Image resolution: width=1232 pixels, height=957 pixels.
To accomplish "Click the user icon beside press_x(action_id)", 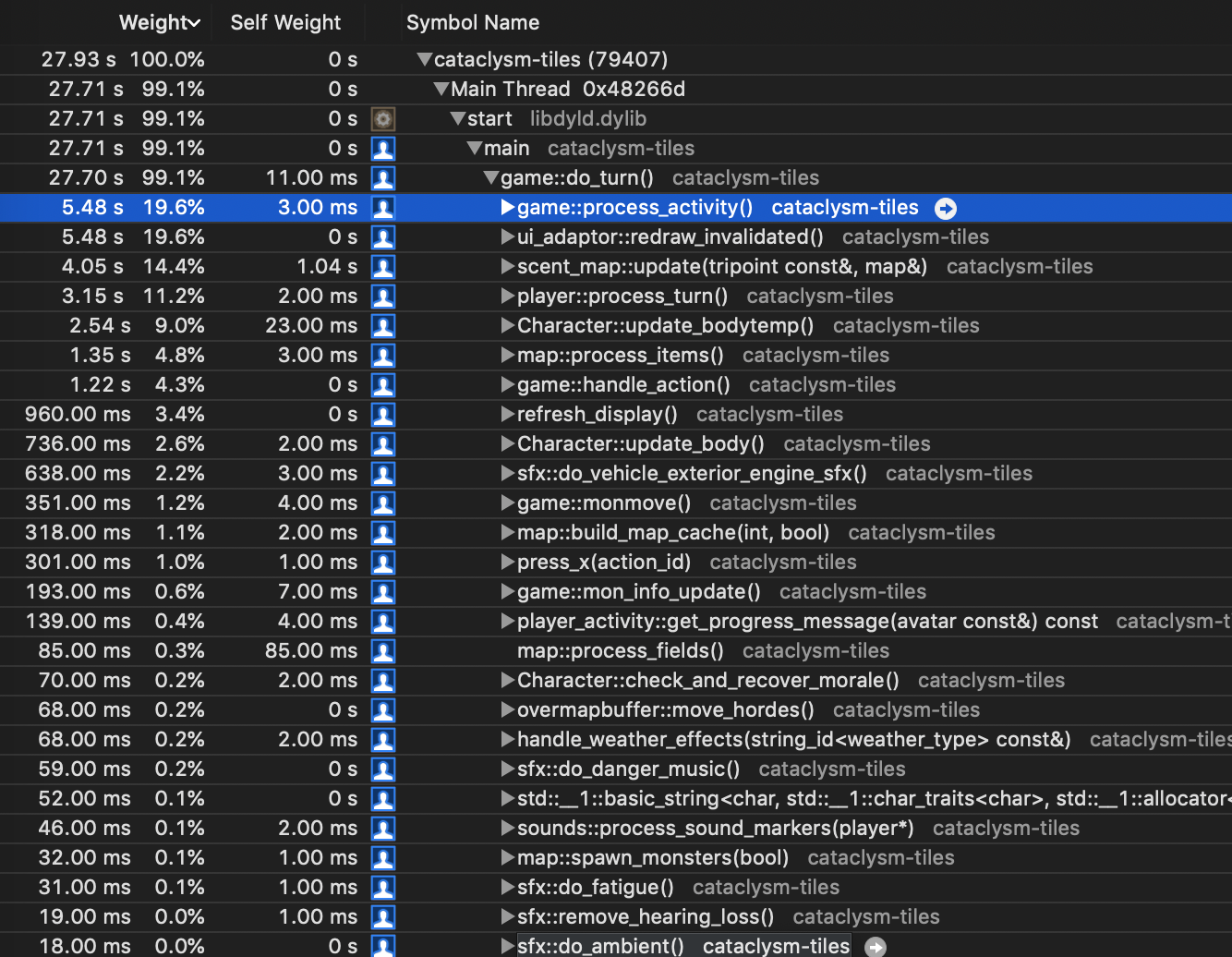I will coord(383,563).
